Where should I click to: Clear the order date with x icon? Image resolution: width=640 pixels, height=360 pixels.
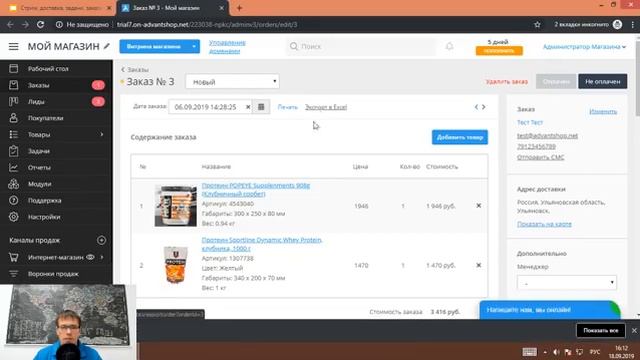[248, 107]
